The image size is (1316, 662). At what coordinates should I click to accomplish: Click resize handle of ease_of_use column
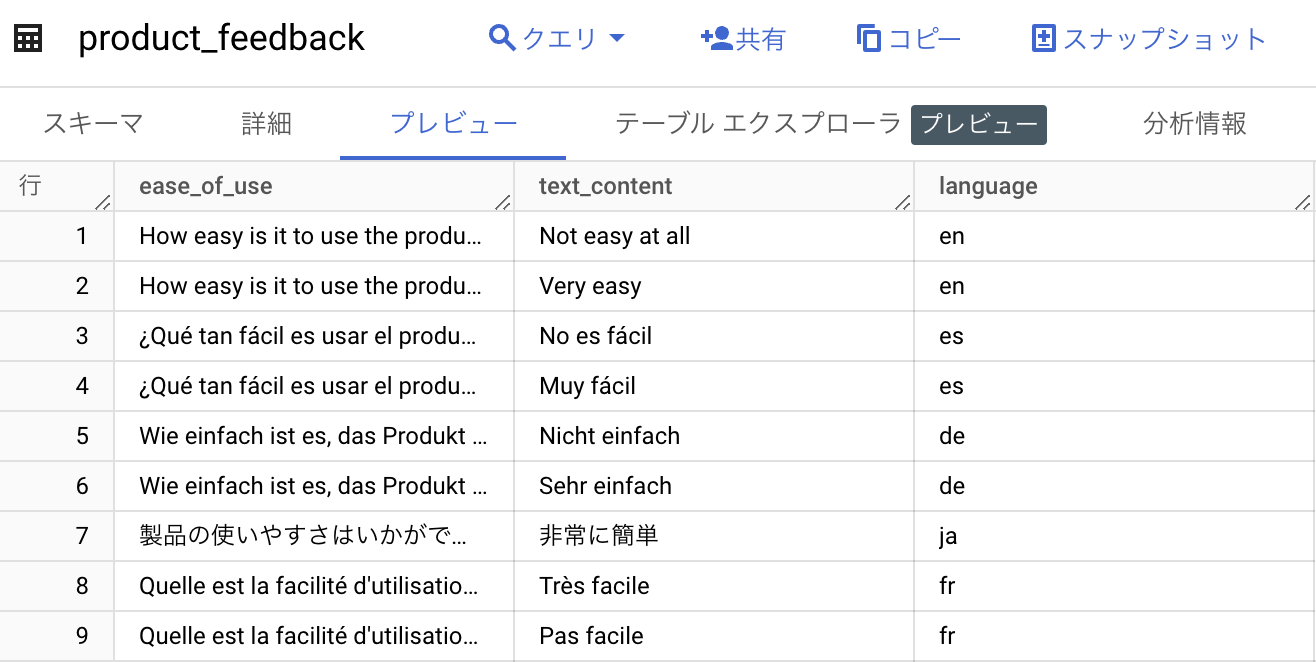pos(503,202)
